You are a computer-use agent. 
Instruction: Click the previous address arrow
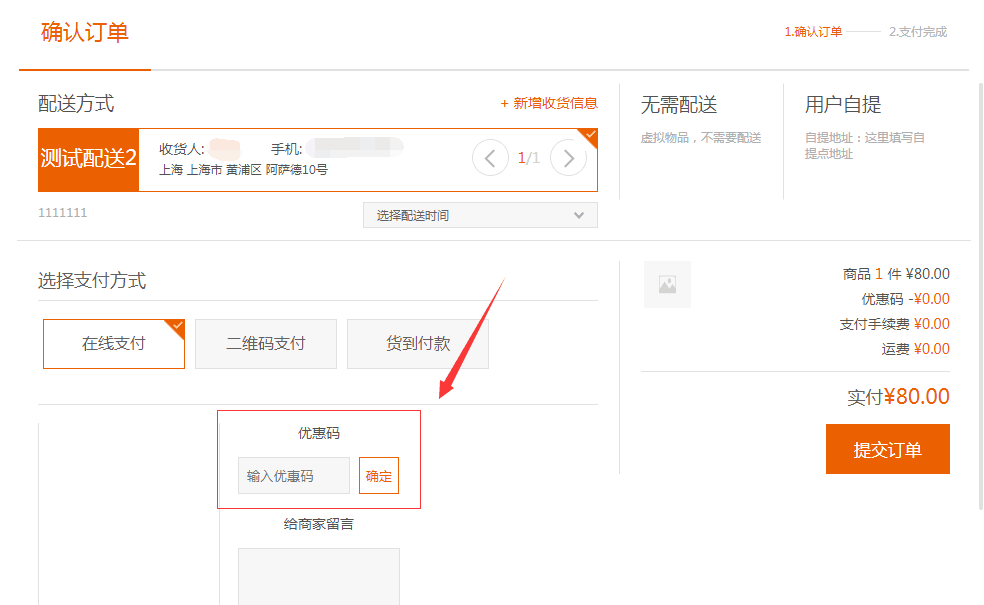(490, 158)
